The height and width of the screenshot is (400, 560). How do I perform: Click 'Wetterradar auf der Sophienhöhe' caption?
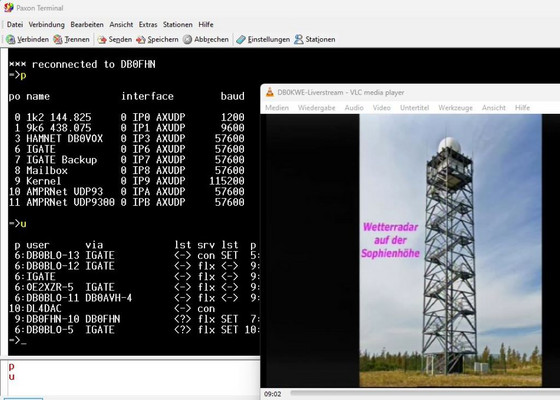[x=390, y=240]
